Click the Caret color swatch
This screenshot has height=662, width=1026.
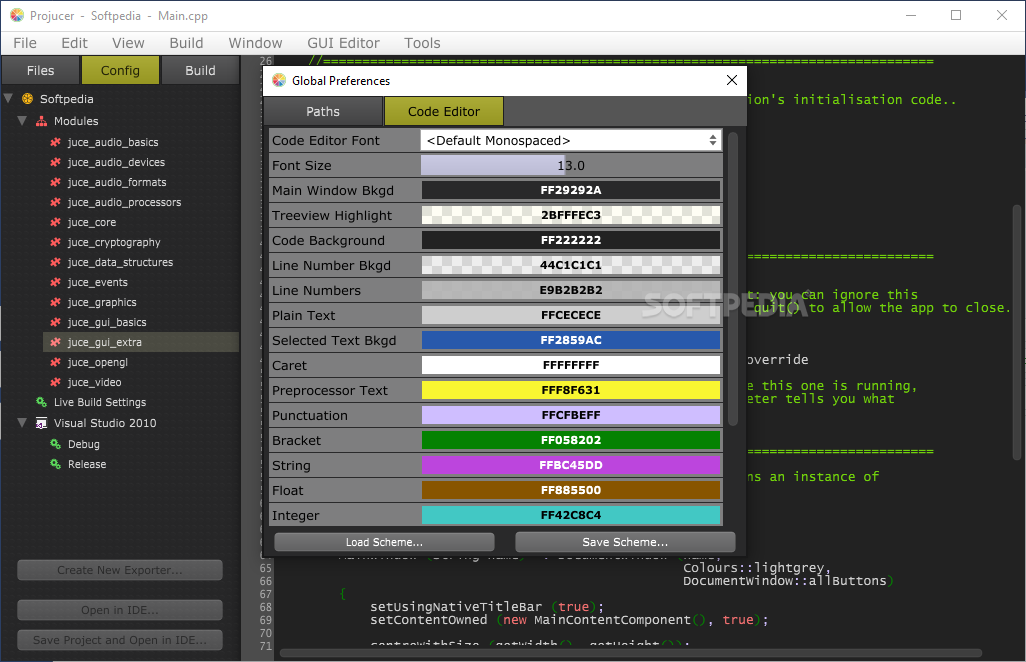click(571, 365)
